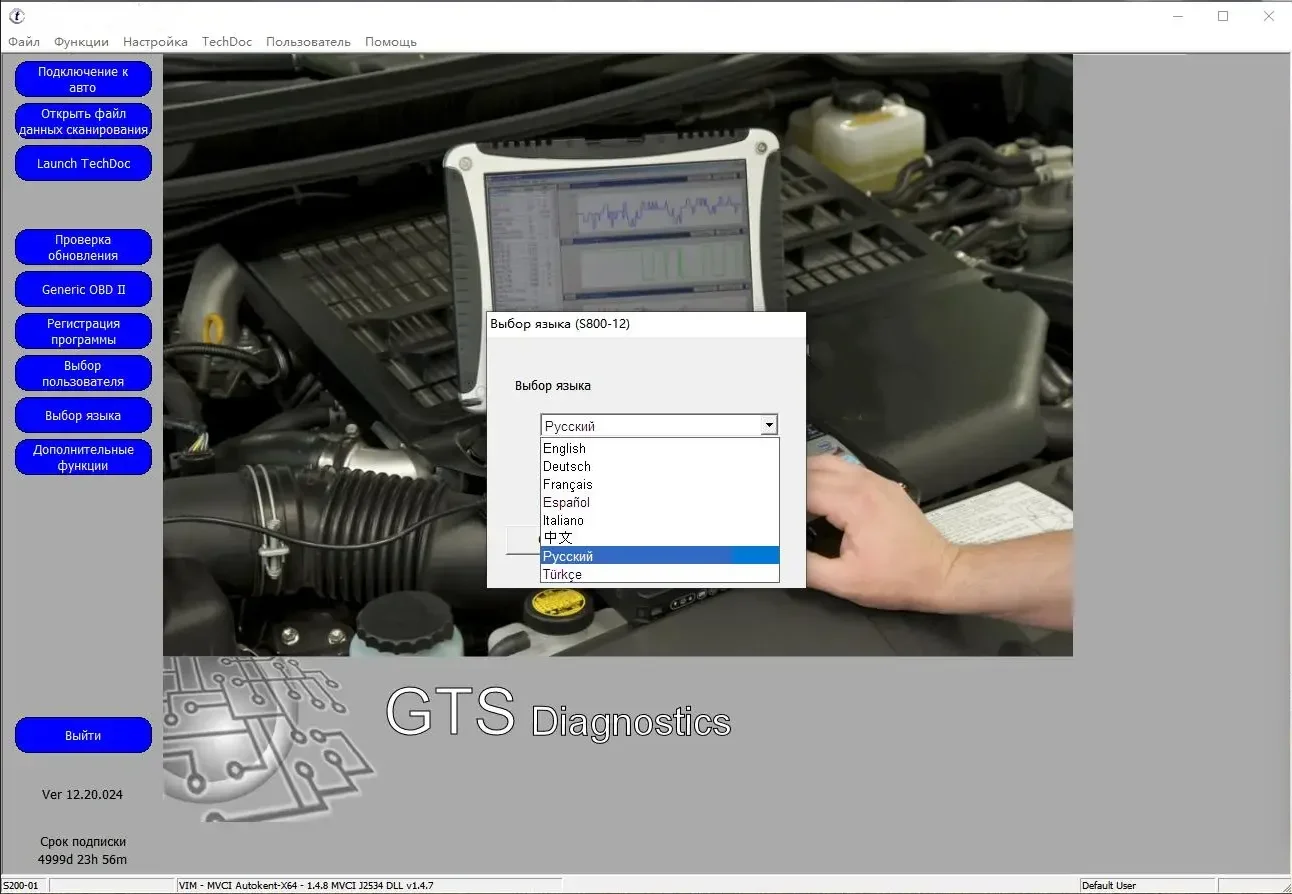Click the dialog title Выбор языка (S800-12)
The image size is (1292, 894).
pyautogui.click(x=560, y=324)
